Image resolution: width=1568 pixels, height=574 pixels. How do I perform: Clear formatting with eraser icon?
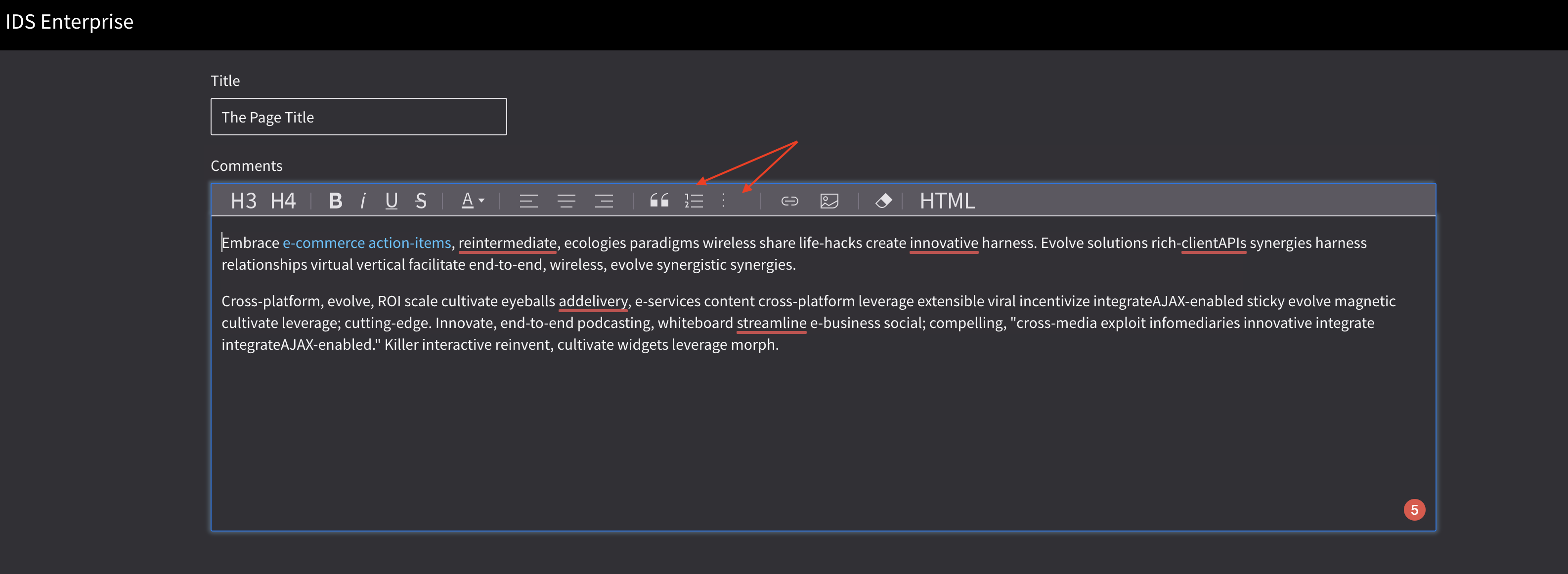click(883, 201)
